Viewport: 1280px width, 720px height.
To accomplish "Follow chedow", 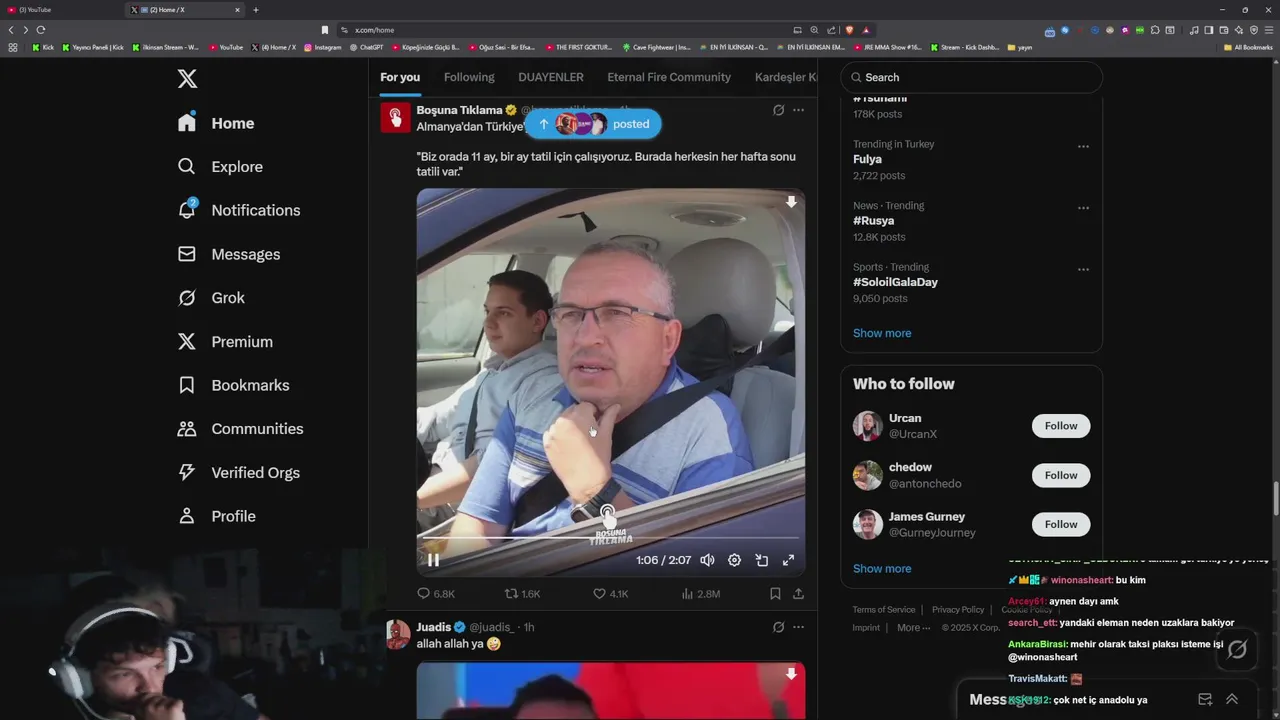I will [x=1061, y=475].
